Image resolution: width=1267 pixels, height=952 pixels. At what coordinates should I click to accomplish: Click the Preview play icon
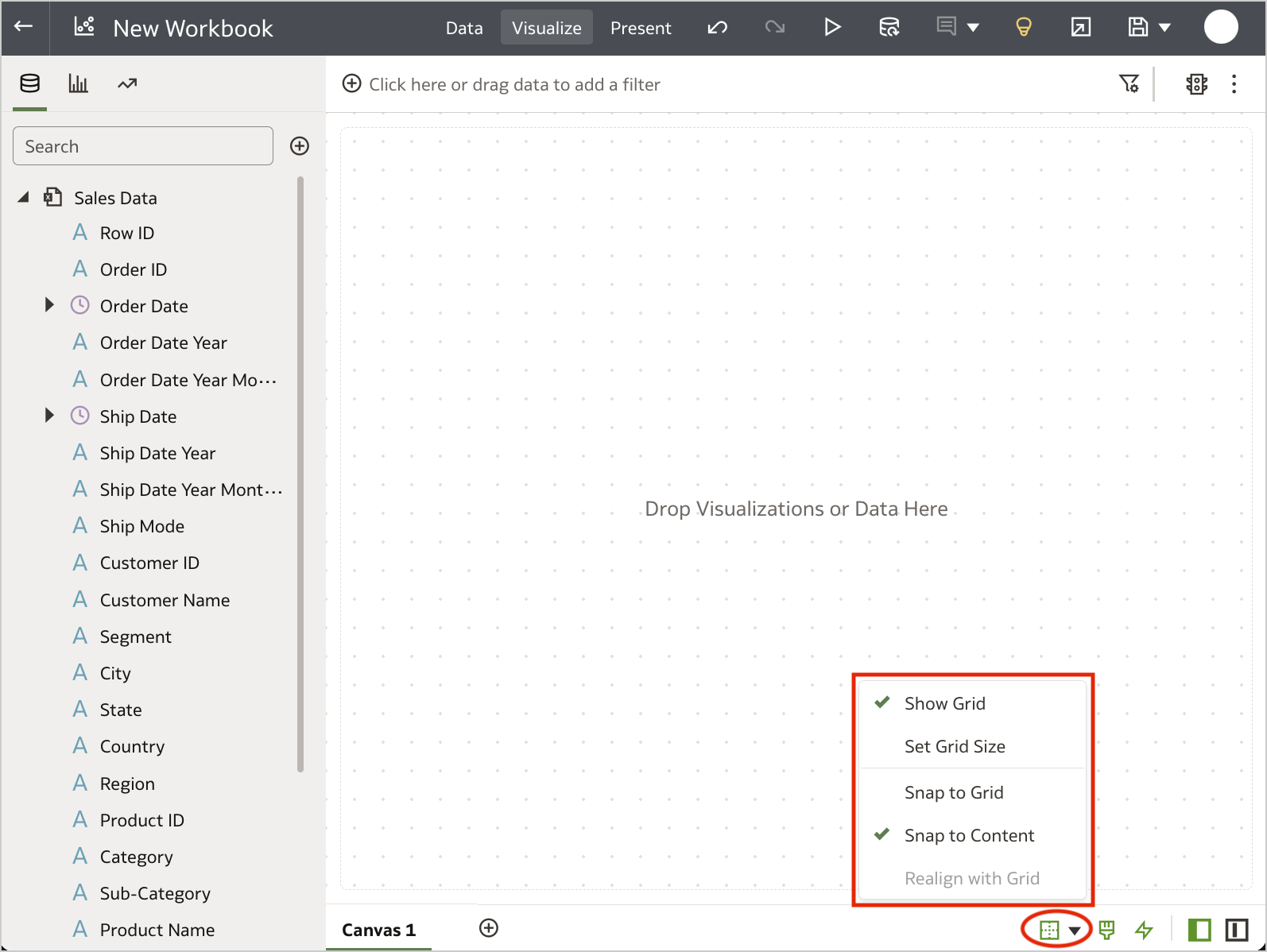point(832,28)
